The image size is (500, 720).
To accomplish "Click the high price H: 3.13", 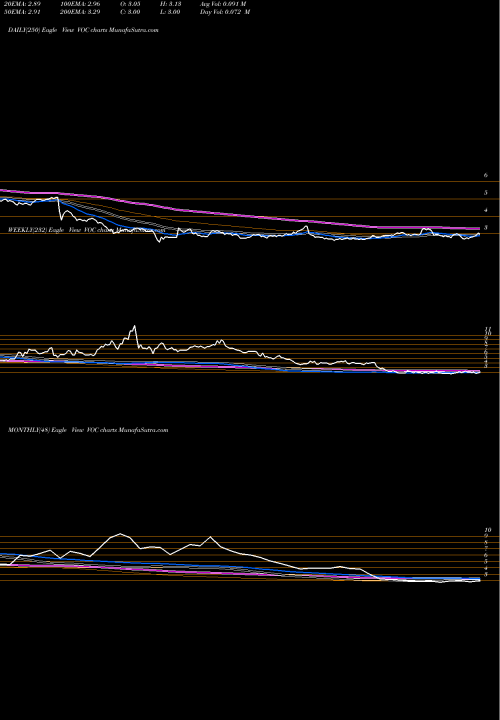I will click(172, 3).
